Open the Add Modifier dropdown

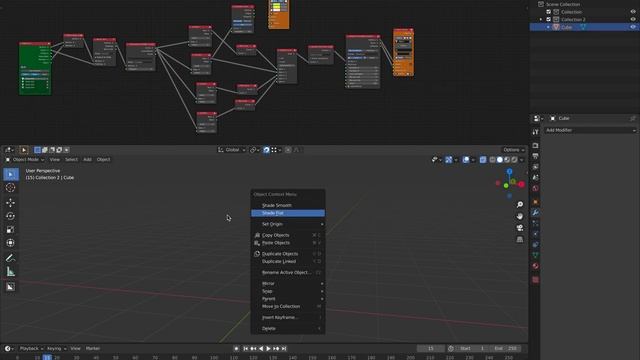(x=590, y=130)
